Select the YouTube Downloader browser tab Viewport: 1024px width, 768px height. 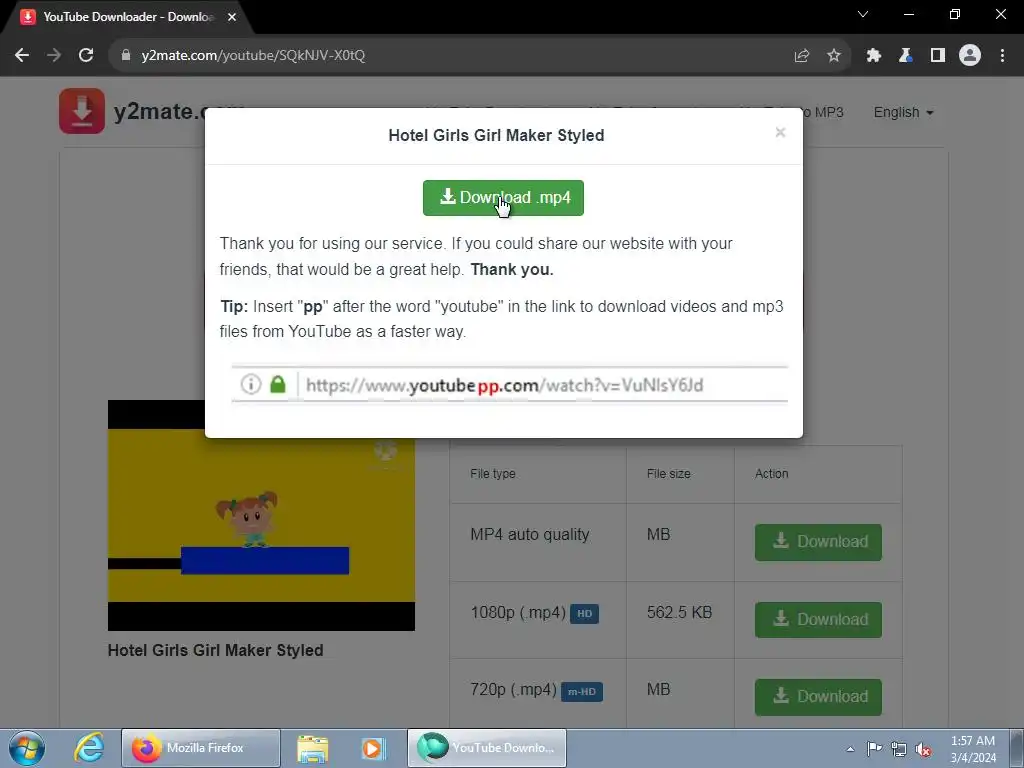(x=127, y=17)
